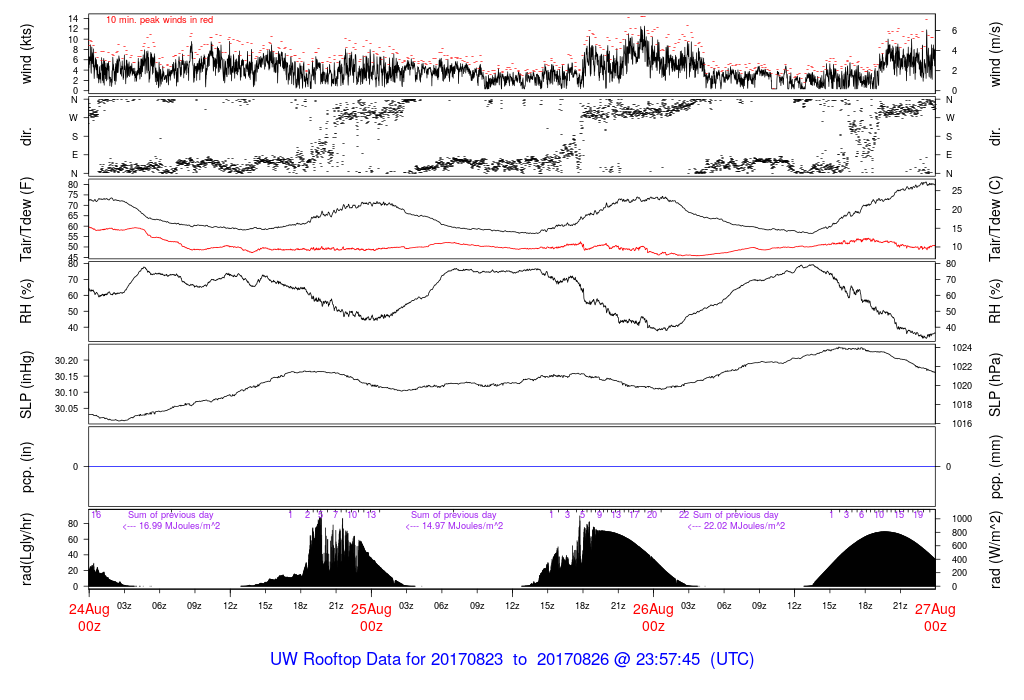This screenshot has width=1024, height=700.
Task: Click the '27Aug 00z' date label
Action: pyautogui.click(x=935, y=617)
